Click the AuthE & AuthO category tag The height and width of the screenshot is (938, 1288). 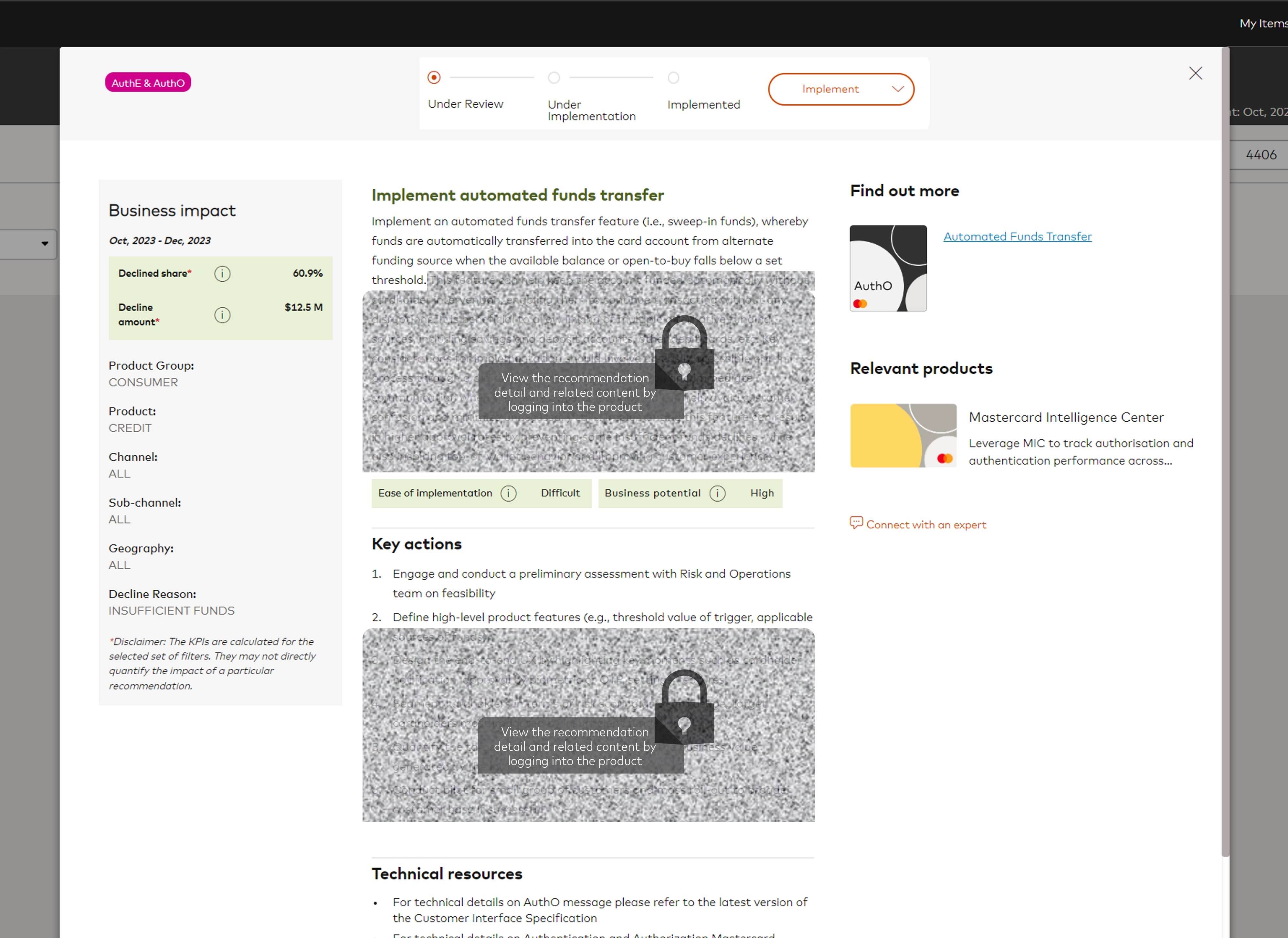click(x=148, y=83)
